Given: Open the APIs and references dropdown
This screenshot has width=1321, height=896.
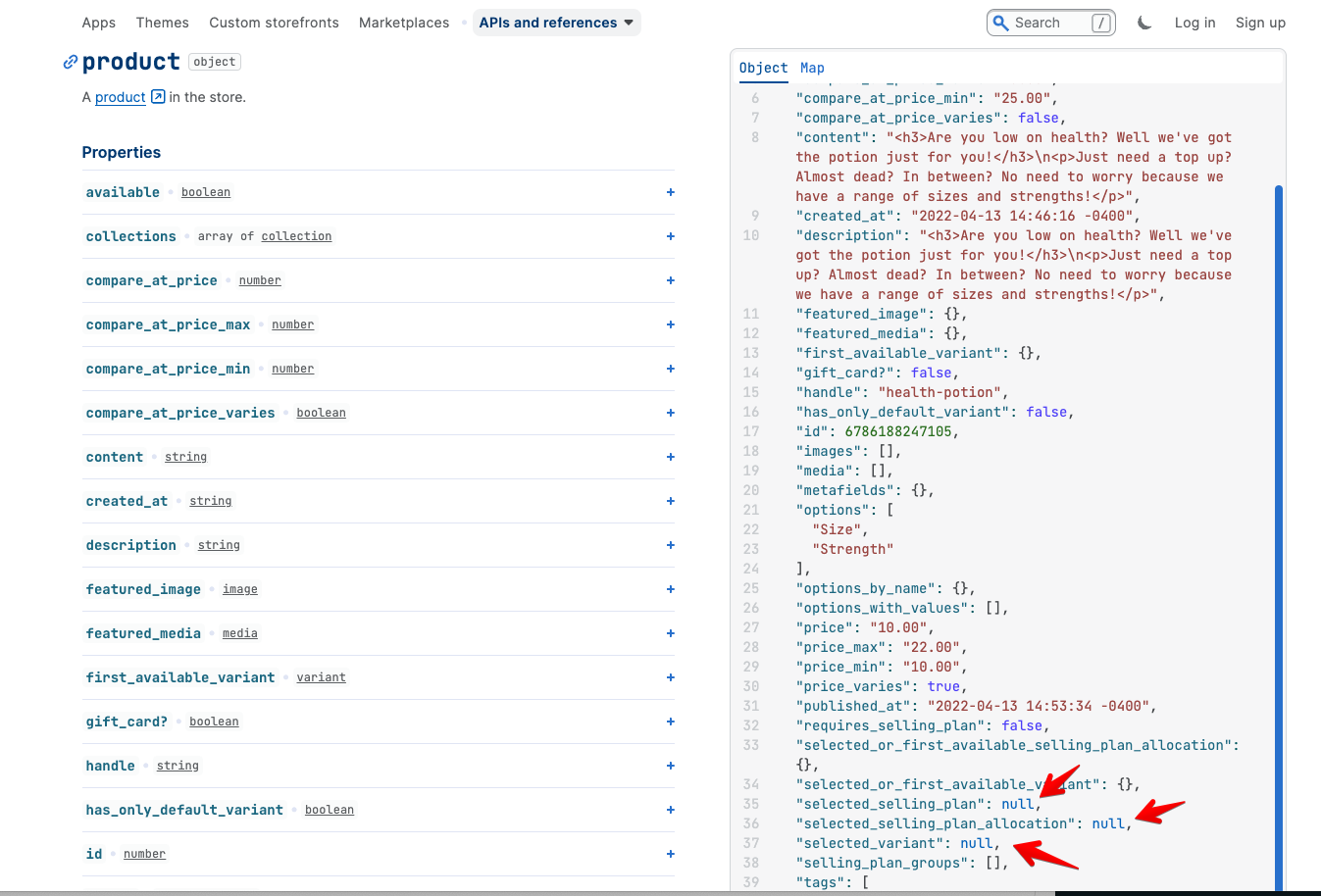Looking at the screenshot, I should (556, 23).
